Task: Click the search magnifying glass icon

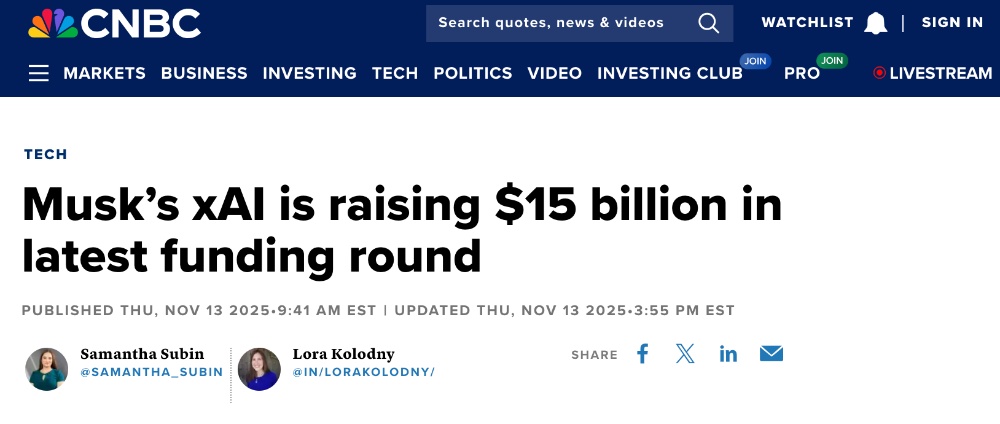Action: point(708,23)
